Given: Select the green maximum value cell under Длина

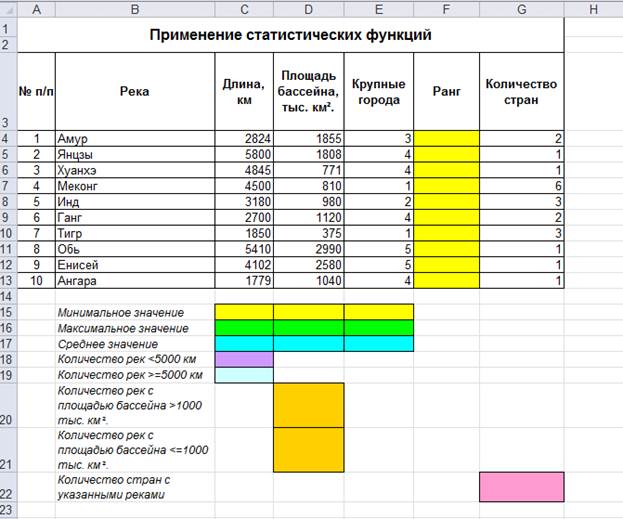Looking at the screenshot, I should pos(244,328).
